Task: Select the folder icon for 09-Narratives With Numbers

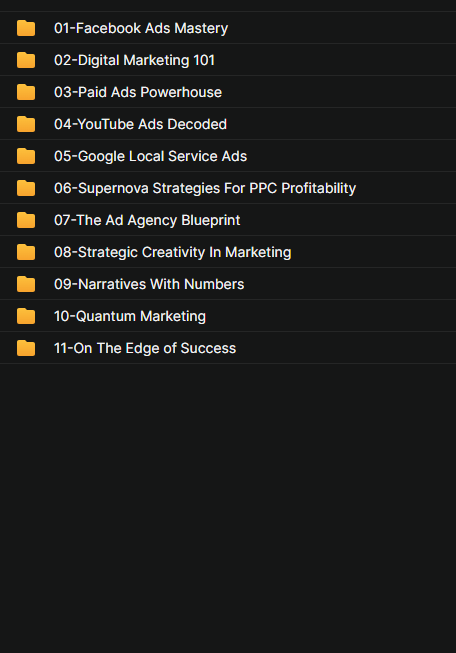Action: pos(26,284)
